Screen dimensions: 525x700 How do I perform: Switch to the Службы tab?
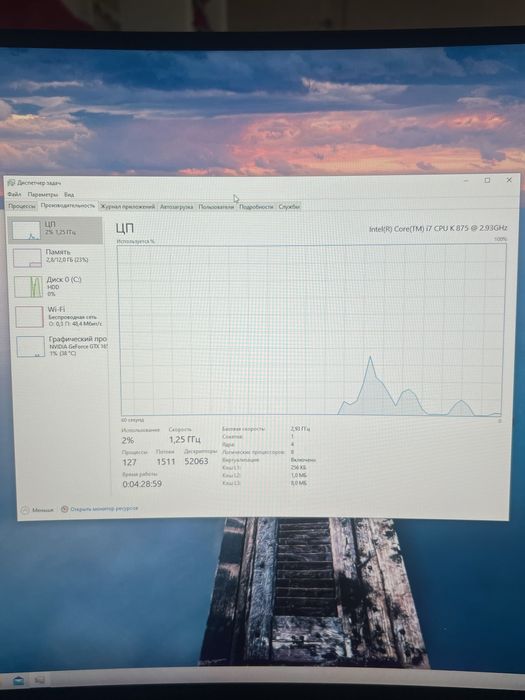pos(289,207)
